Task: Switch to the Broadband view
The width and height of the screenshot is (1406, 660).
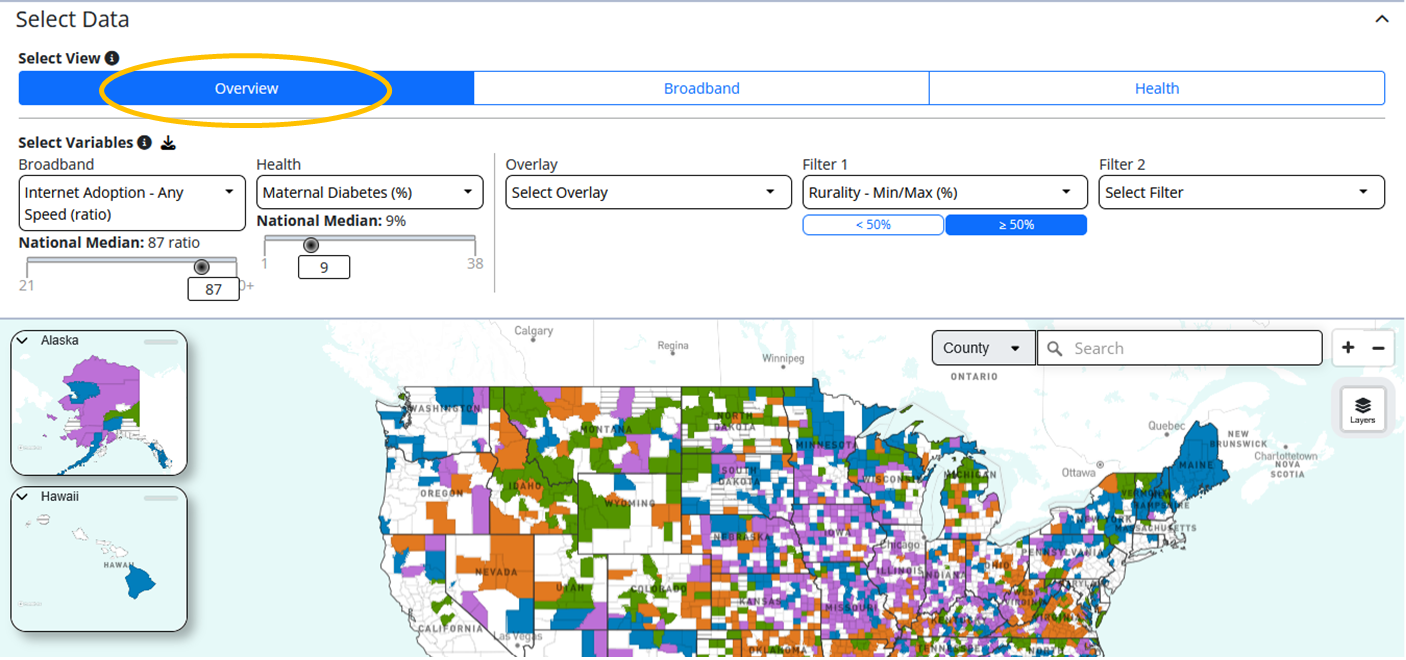Action: (x=701, y=88)
